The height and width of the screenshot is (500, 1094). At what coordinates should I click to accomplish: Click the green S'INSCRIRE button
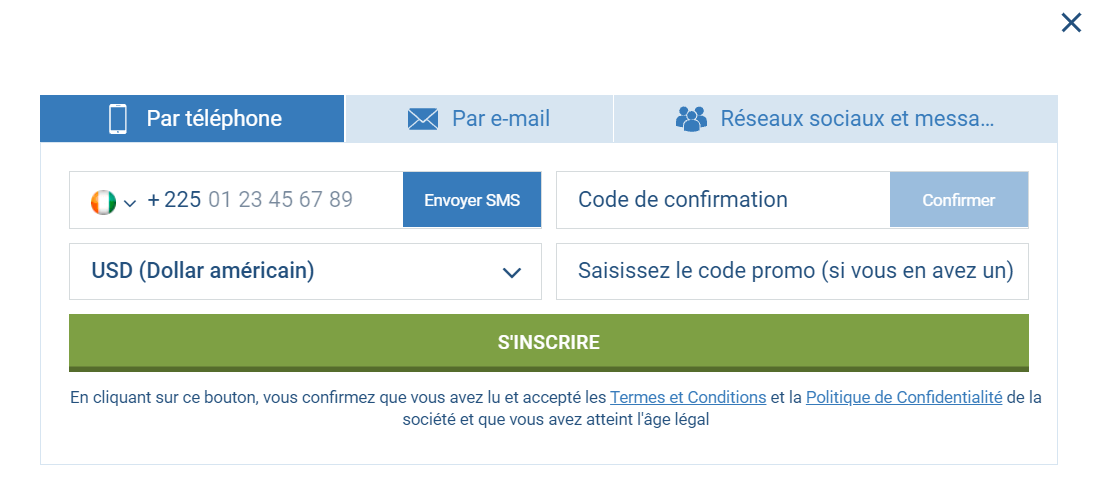[x=549, y=342]
